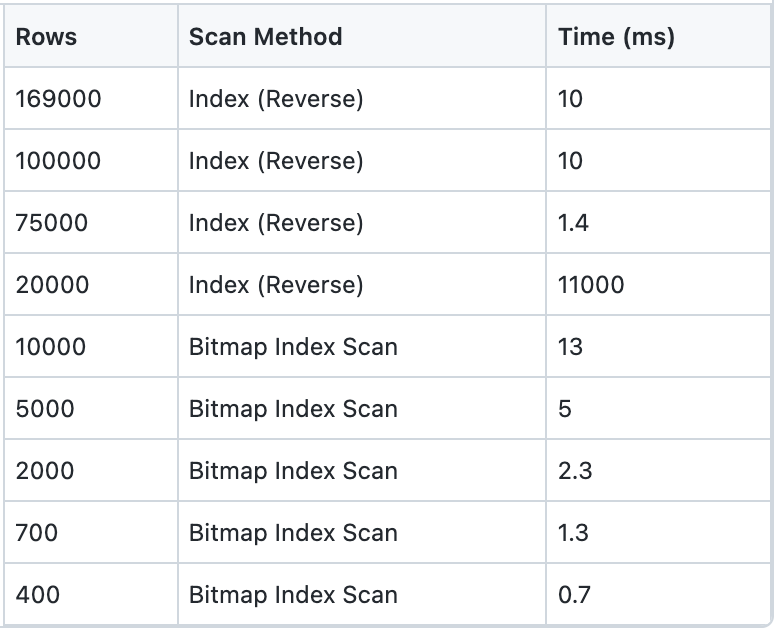This screenshot has width=776, height=632.
Task: Select the 169000 rows cell
Action: [x=91, y=98]
